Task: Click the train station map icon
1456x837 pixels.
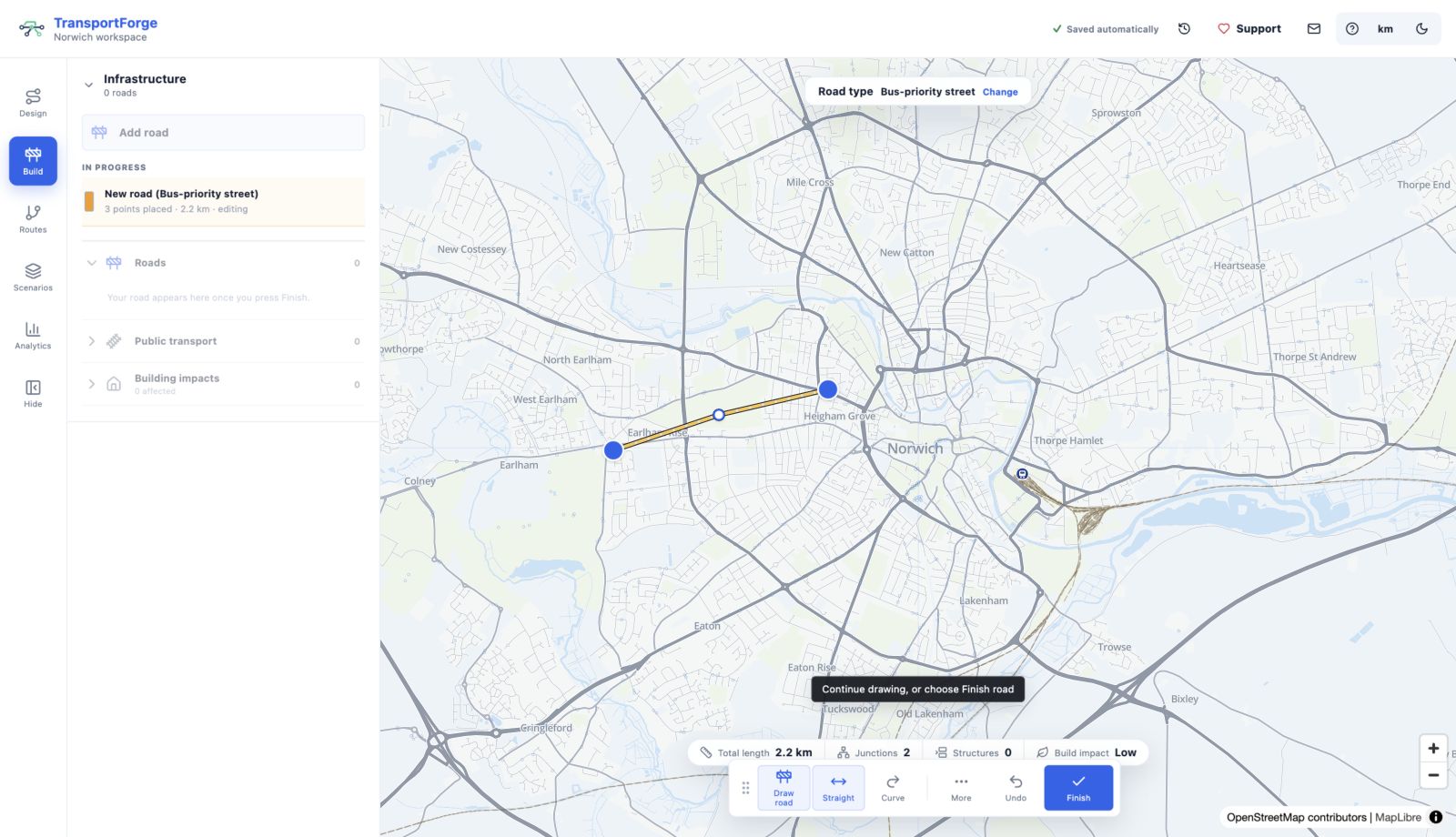Action: click(x=1022, y=473)
